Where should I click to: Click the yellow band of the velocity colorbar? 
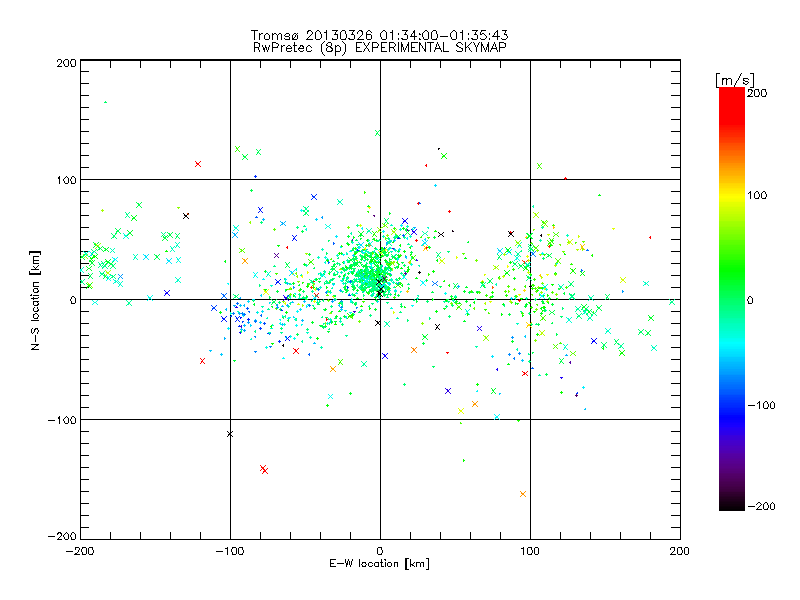pos(732,195)
